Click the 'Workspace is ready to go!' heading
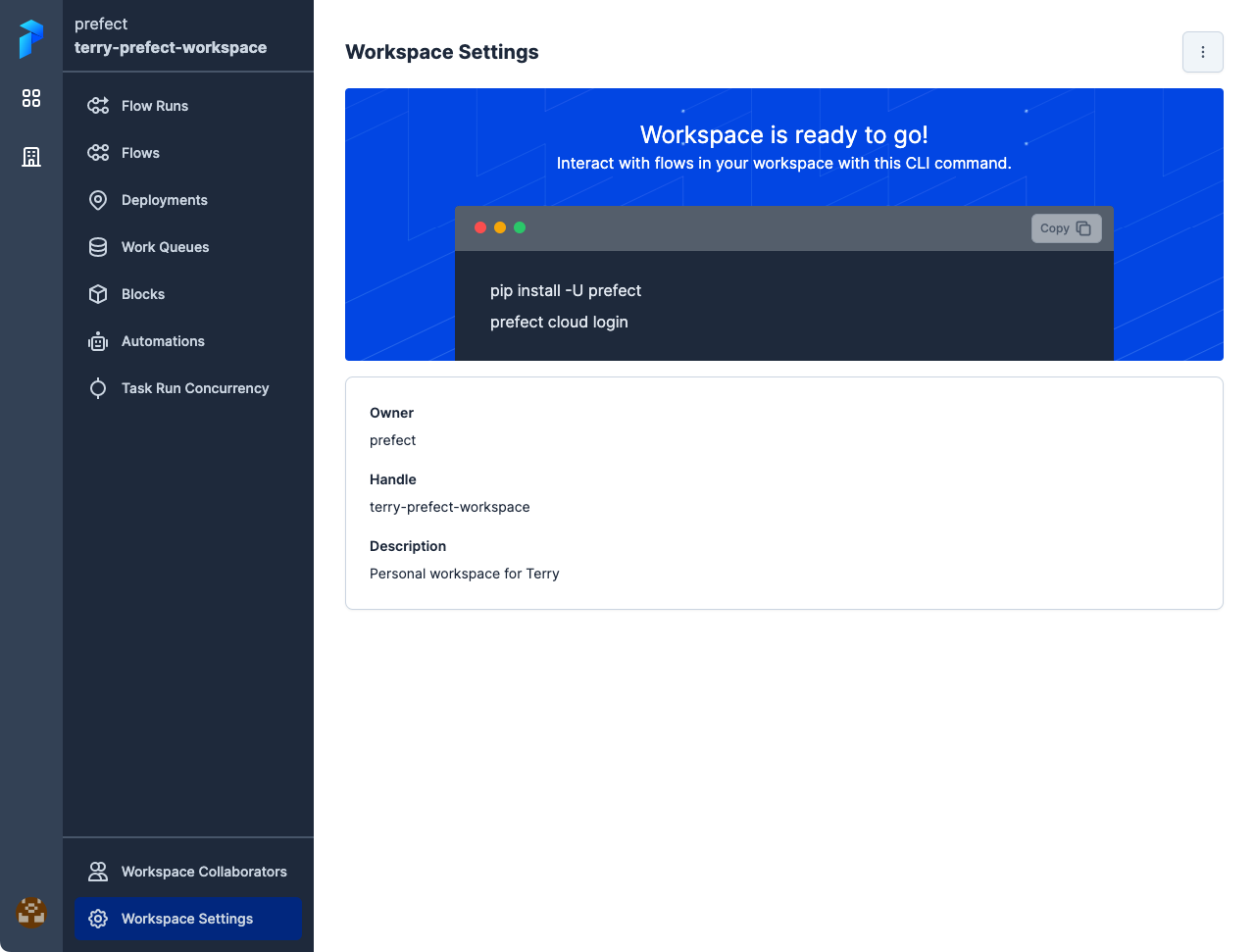This screenshot has width=1255, height=952. coord(784,134)
